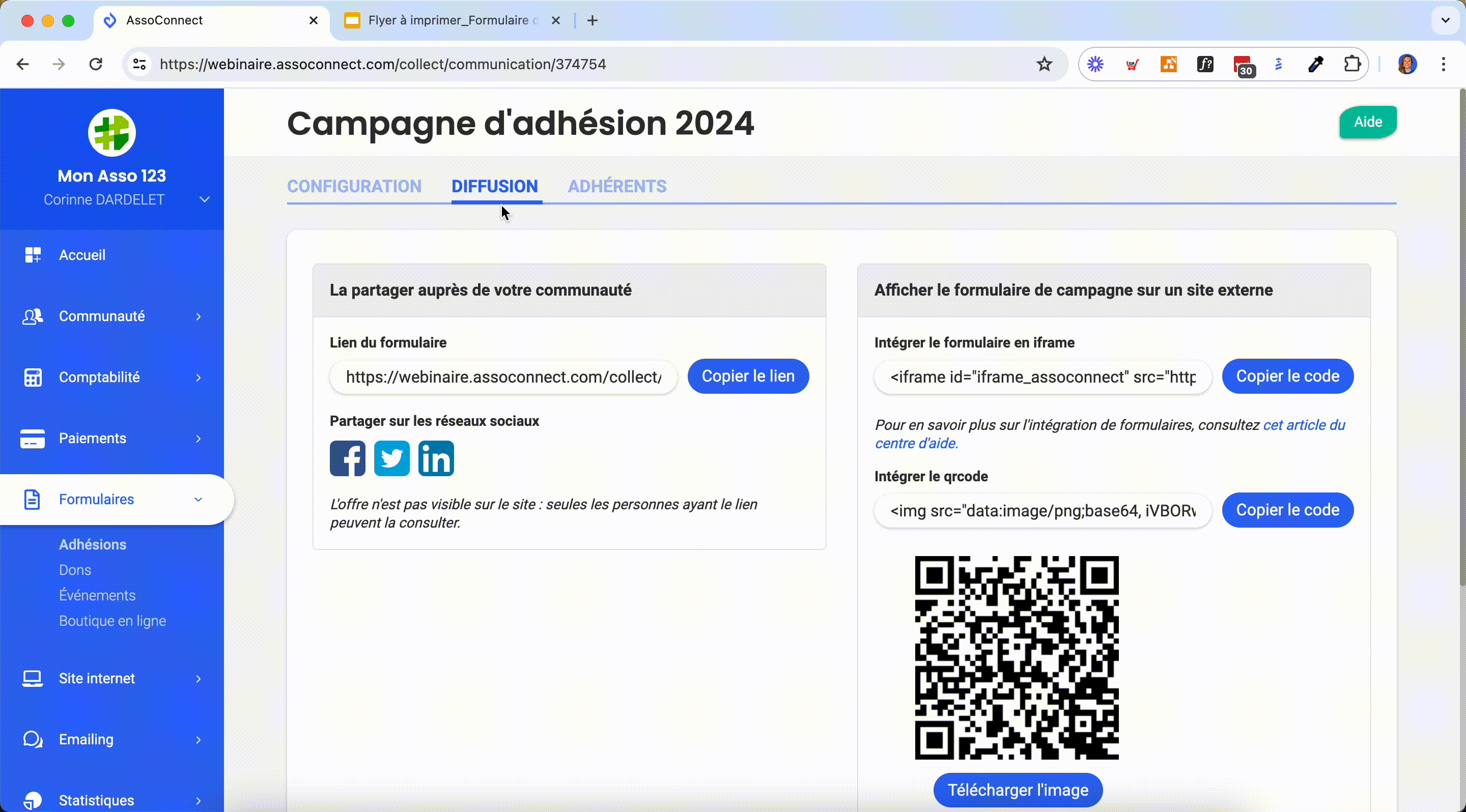Select the DIFFUSION tab
This screenshot has width=1466, height=812.
pyautogui.click(x=495, y=187)
